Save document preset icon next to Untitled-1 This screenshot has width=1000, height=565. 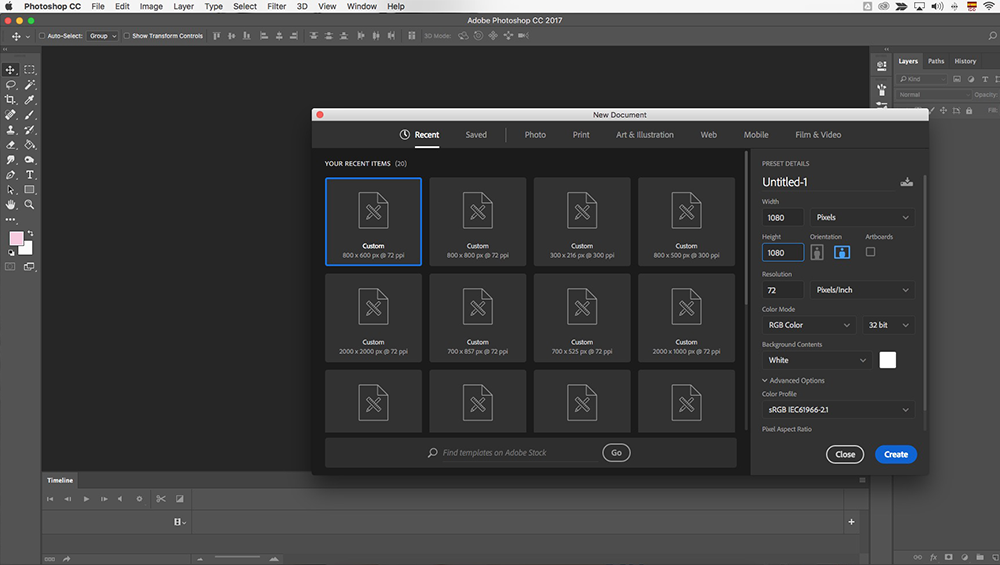906,182
